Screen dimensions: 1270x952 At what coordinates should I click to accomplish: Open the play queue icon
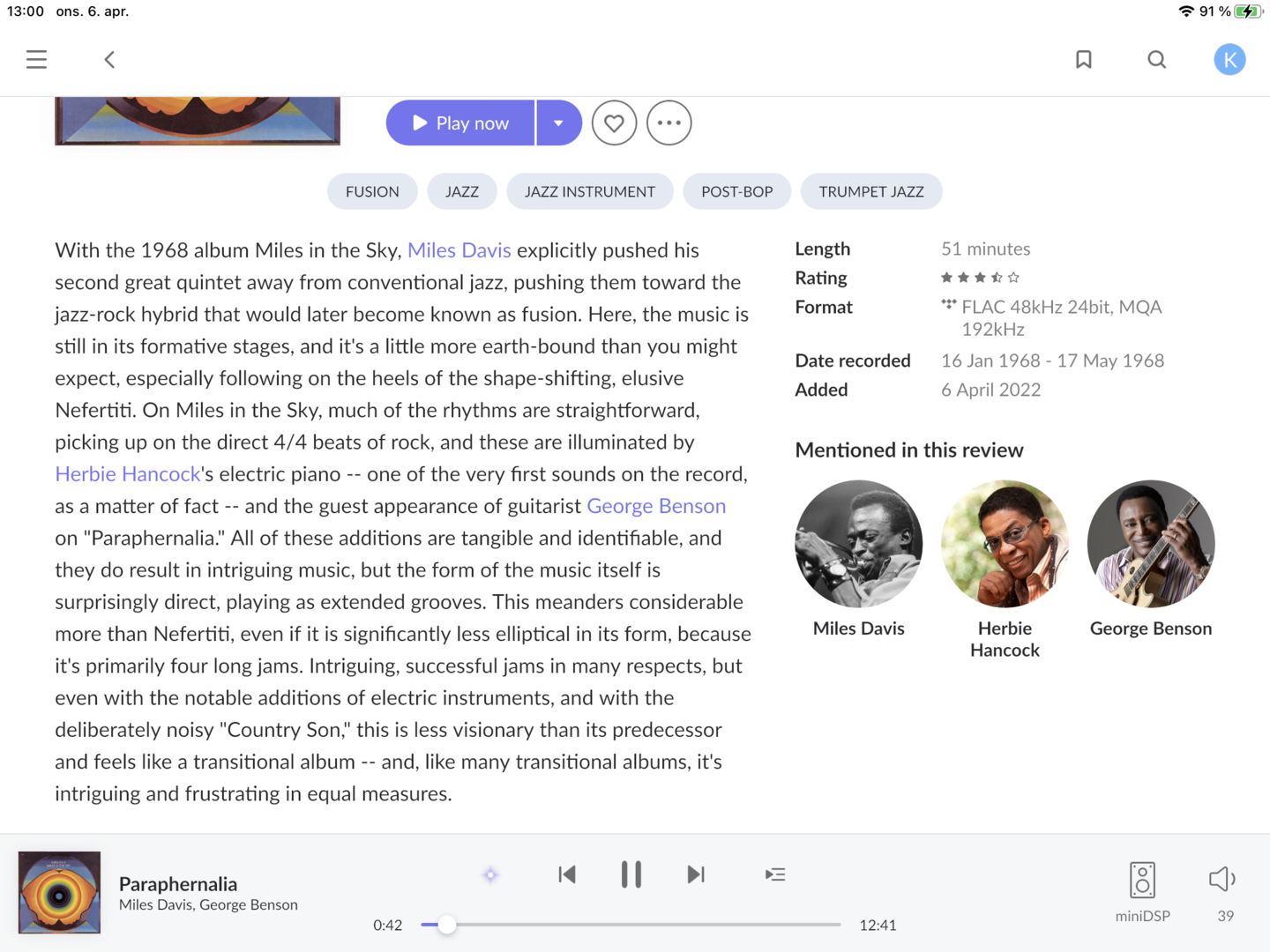[x=775, y=874]
